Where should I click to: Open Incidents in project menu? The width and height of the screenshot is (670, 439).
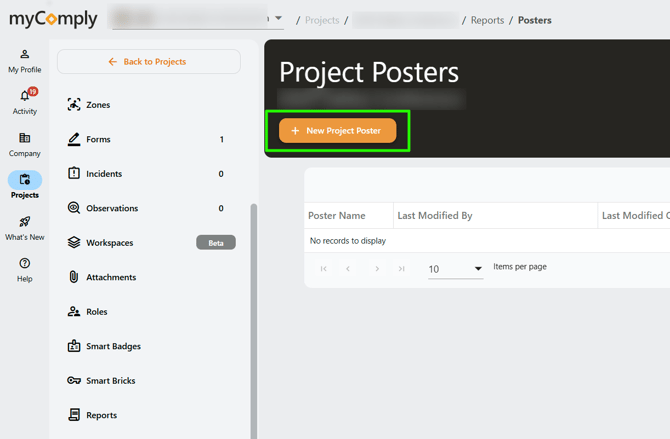[x=103, y=174]
